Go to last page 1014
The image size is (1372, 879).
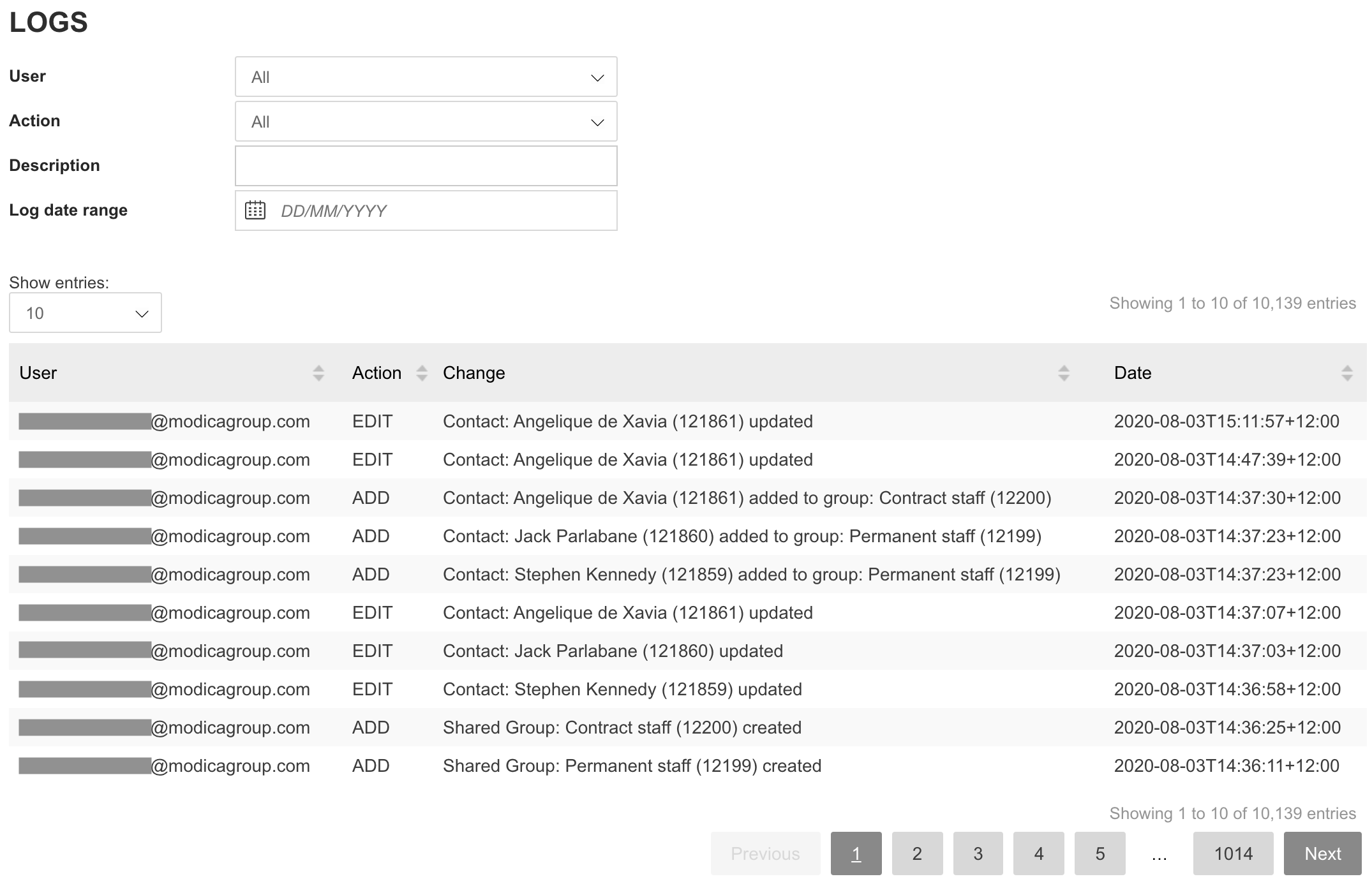point(1233,853)
